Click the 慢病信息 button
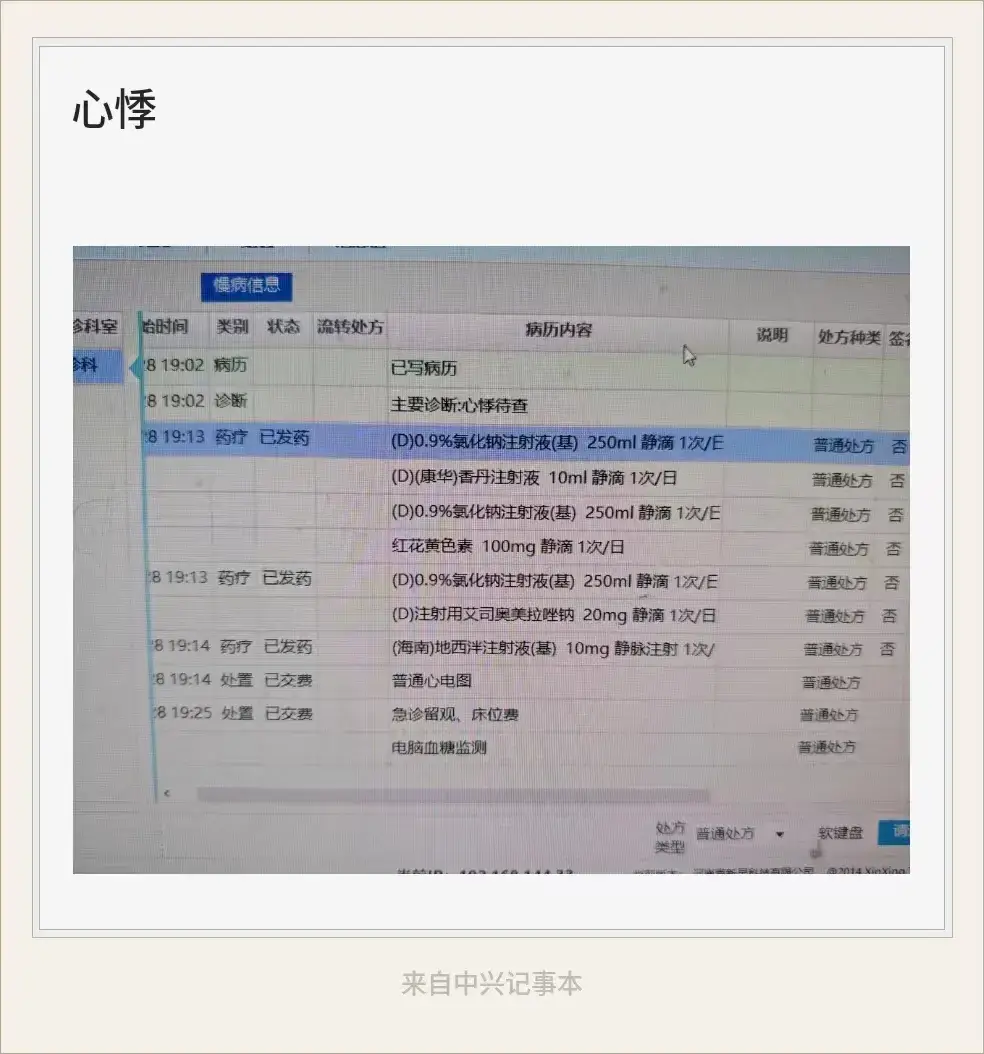984x1054 pixels. tap(247, 286)
